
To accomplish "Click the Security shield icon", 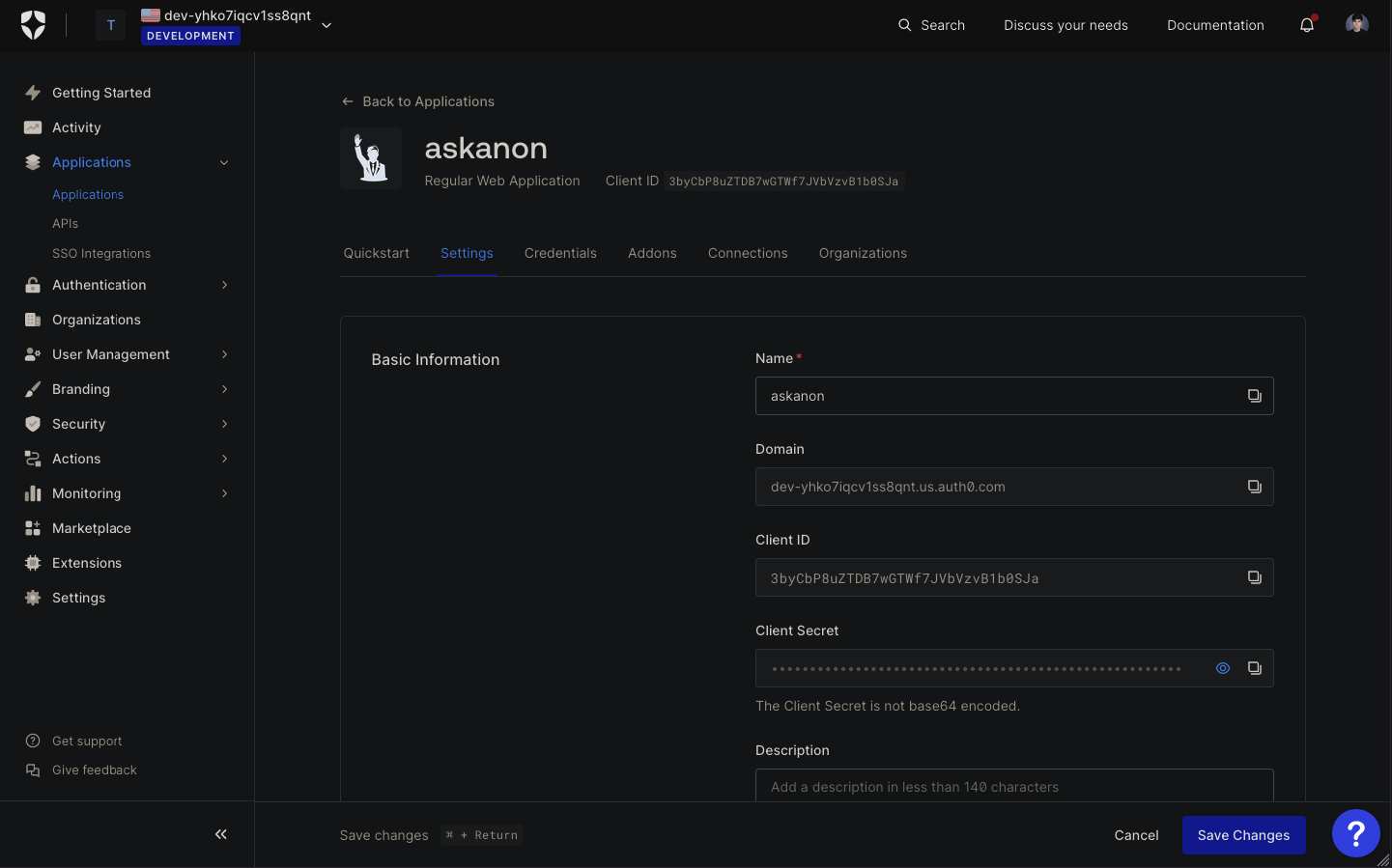I will click(x=33, y=424).
